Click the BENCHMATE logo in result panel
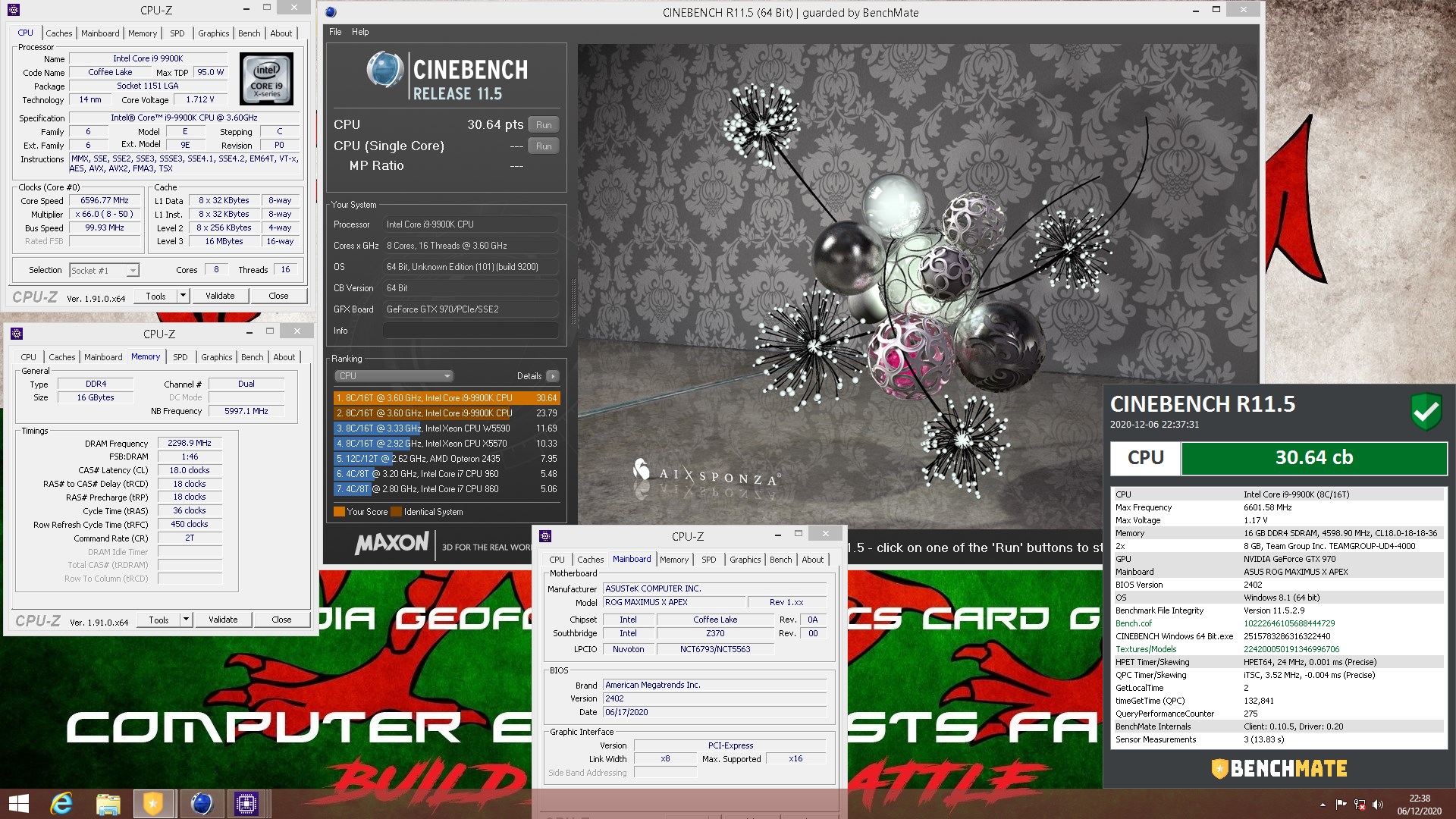The width and height of the screenshot is (1456, 819). pyautogui.click(x=1279, y=768)
